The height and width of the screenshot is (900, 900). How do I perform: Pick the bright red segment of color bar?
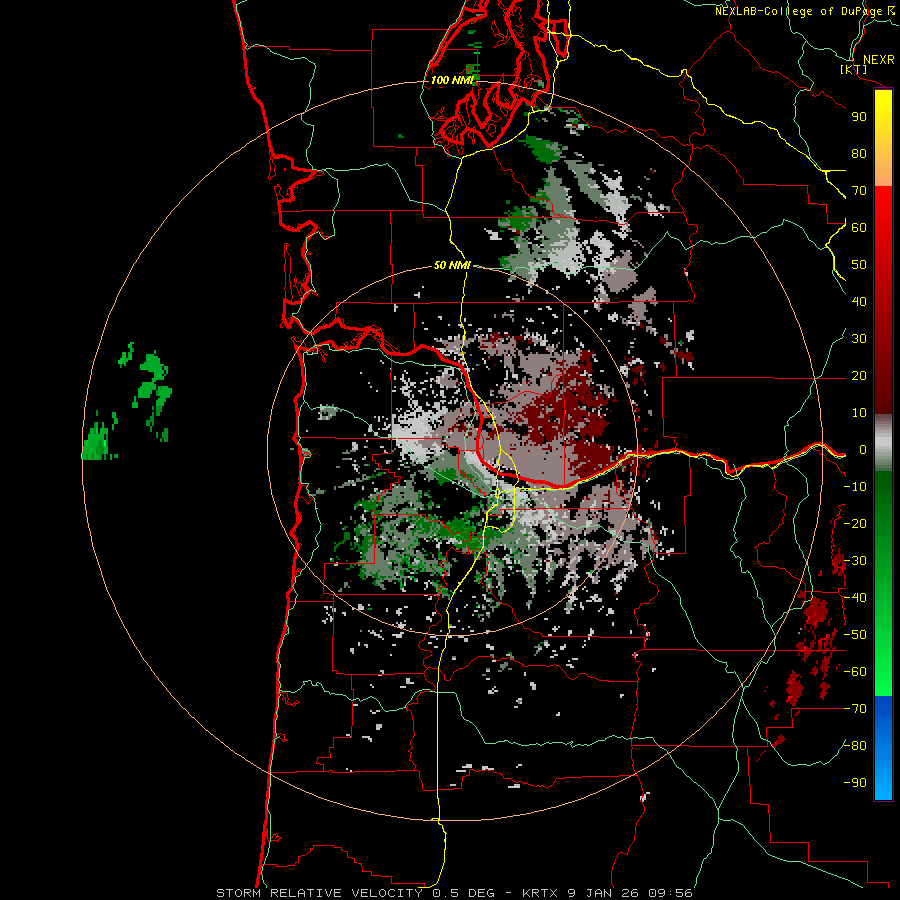pos(883,212)
